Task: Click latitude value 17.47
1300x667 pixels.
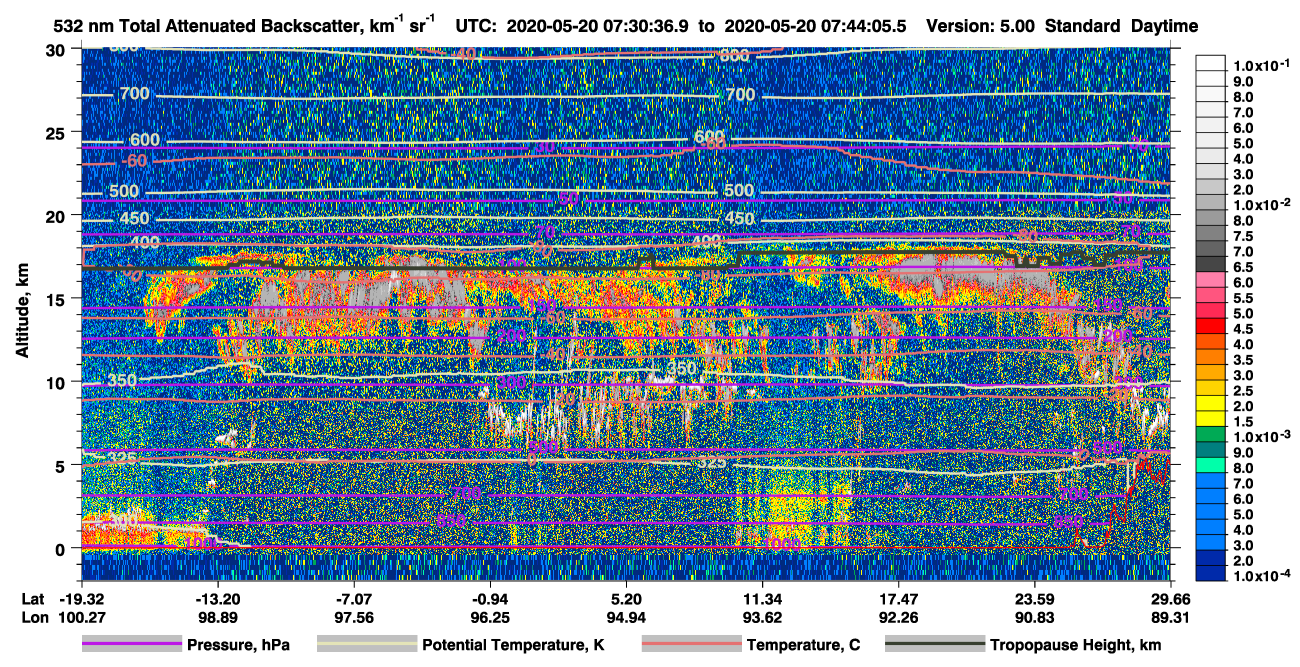Action: [898, 599]
